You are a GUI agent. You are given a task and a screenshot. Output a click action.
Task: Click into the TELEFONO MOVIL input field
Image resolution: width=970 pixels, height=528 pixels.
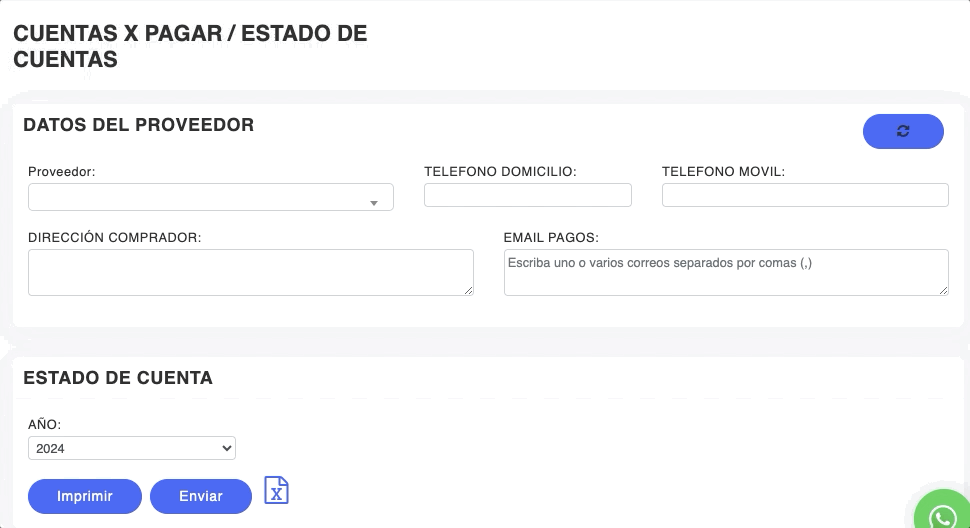pyautogui.click(x=805, y=195)
